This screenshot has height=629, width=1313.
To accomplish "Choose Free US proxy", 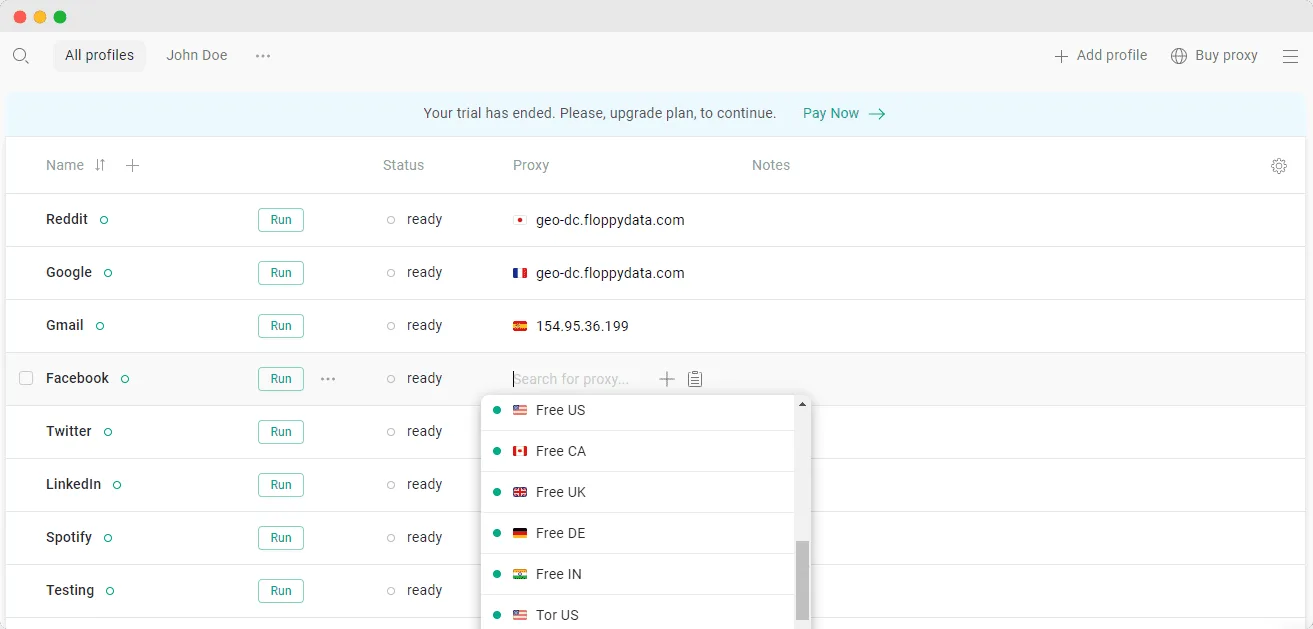I will [x=638, y=410].
